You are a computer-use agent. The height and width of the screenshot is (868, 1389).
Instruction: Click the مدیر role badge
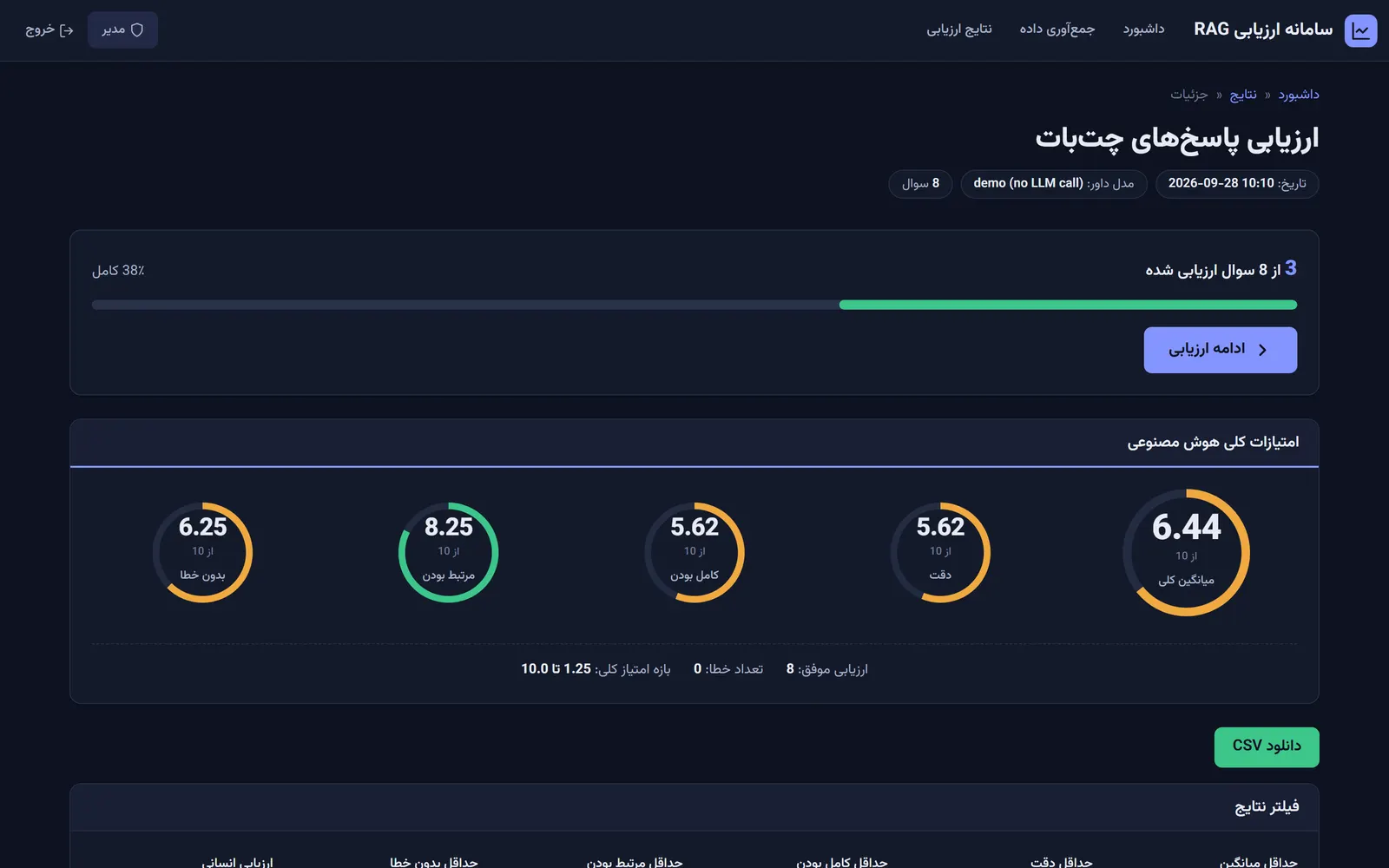coord(122,30)
